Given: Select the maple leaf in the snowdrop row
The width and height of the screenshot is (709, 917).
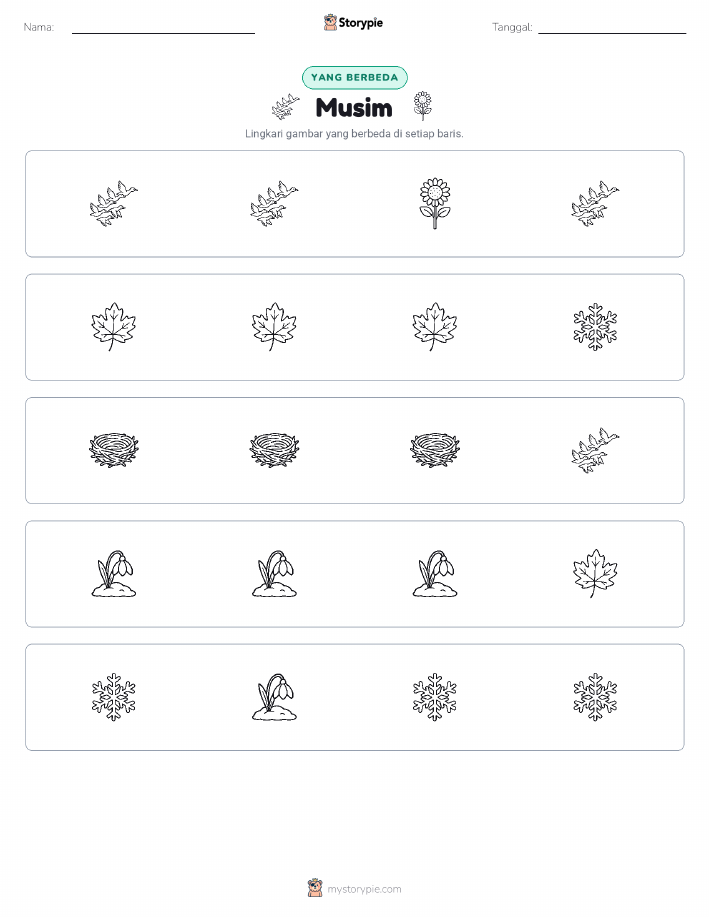Looking at the screenshot, I should pyautogui.click(x=595, y=573).
